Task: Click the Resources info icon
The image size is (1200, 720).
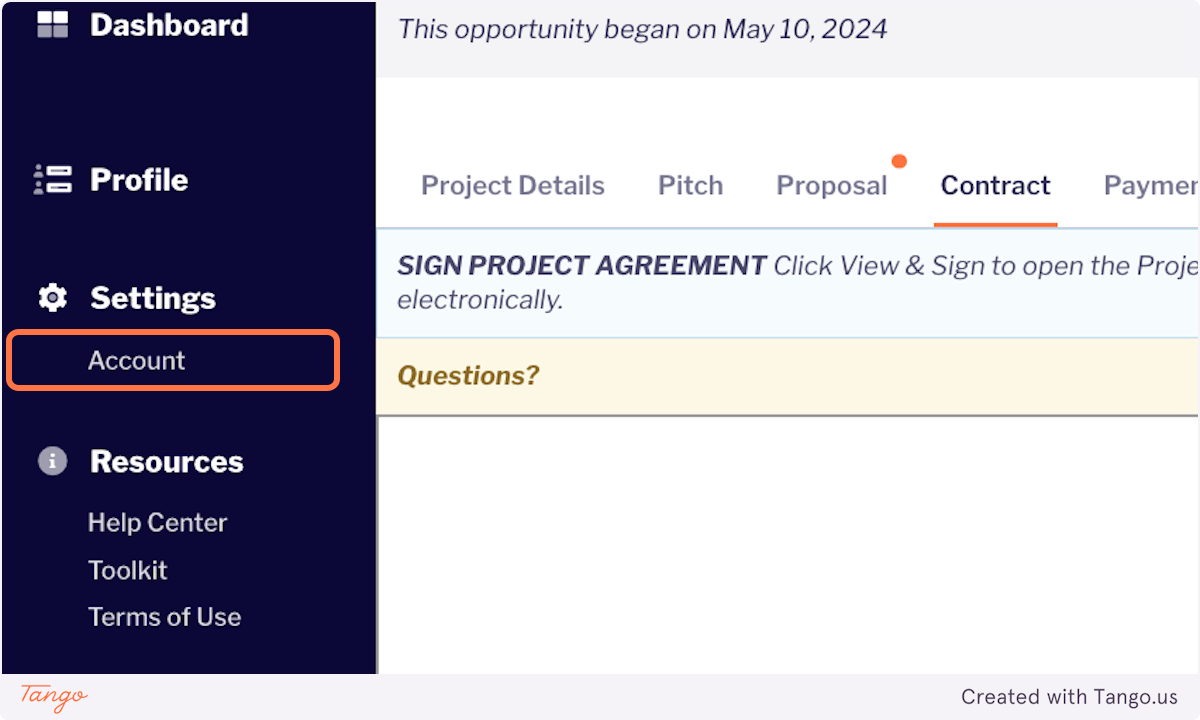Action: pos(52,461)
